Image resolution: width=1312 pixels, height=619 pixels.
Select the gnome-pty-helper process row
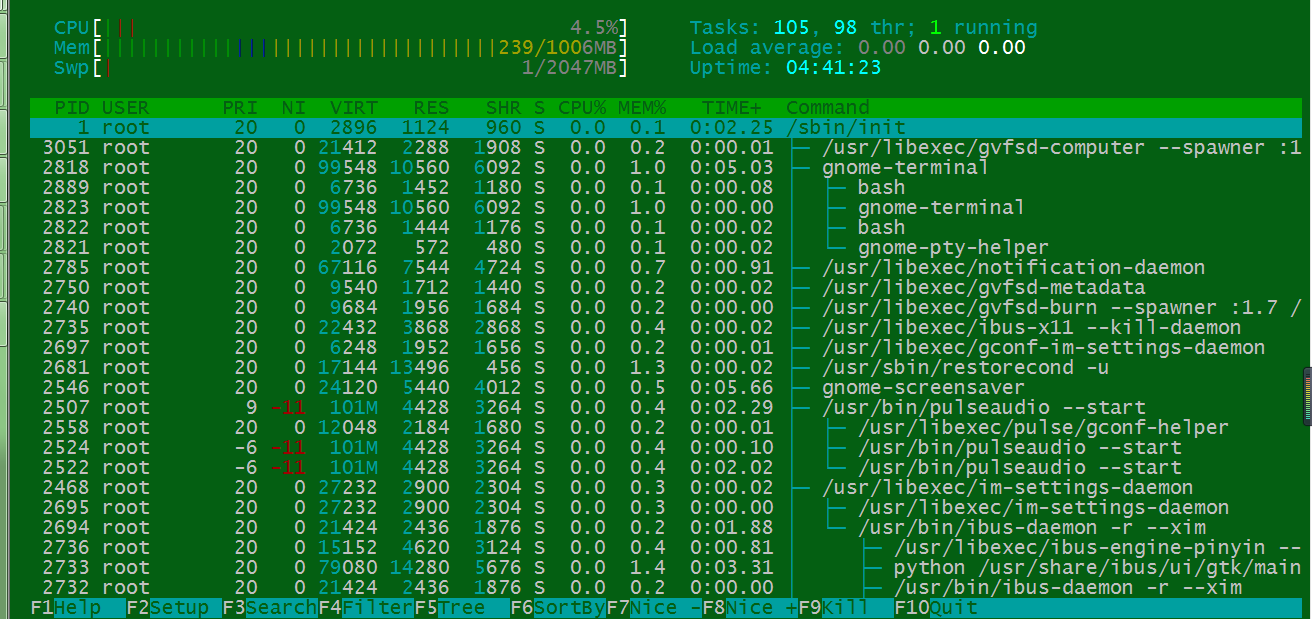coord(666,247)
